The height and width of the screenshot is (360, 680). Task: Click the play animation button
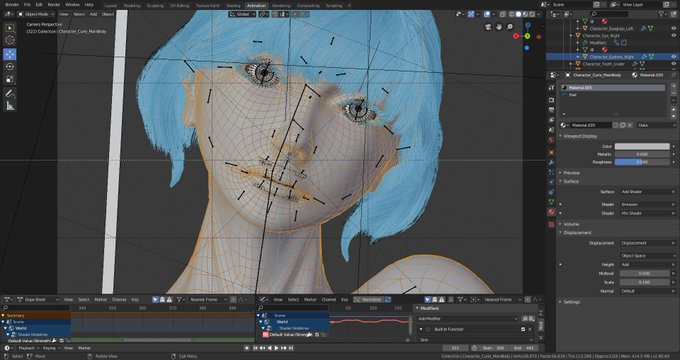[277, 348]
